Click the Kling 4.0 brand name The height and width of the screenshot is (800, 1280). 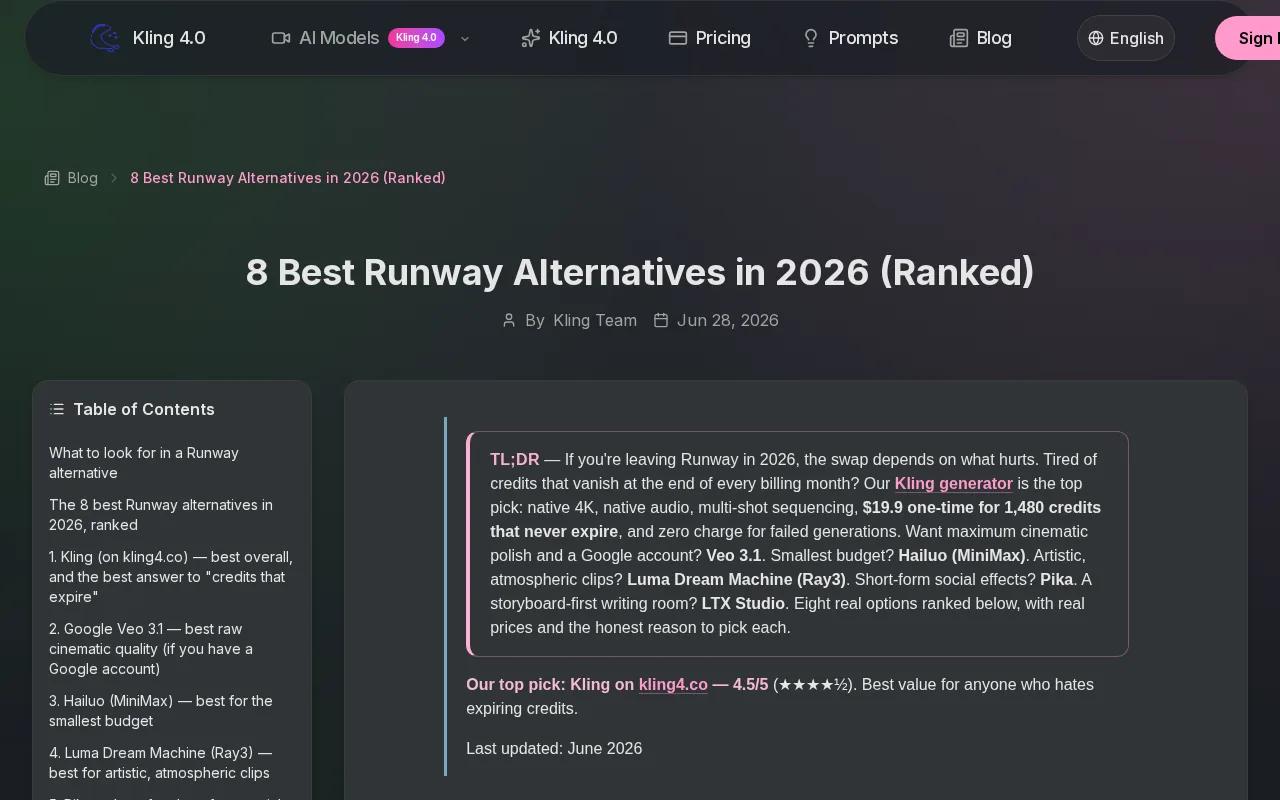tap(169, 38)
